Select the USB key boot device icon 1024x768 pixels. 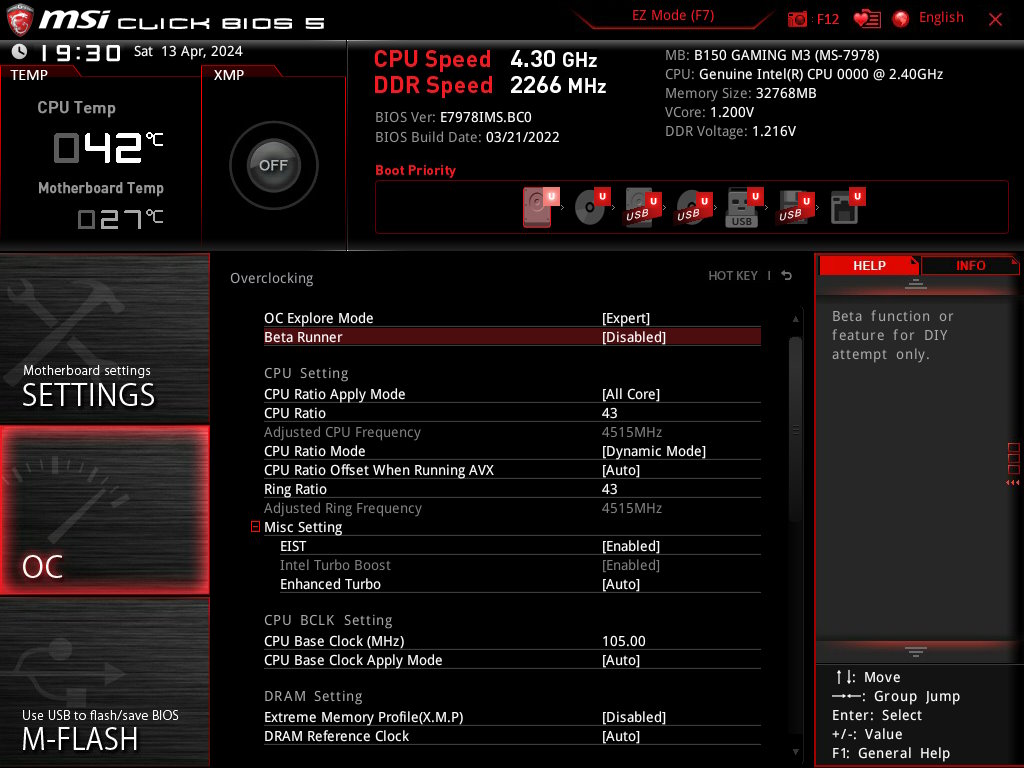tap(743, 208)
